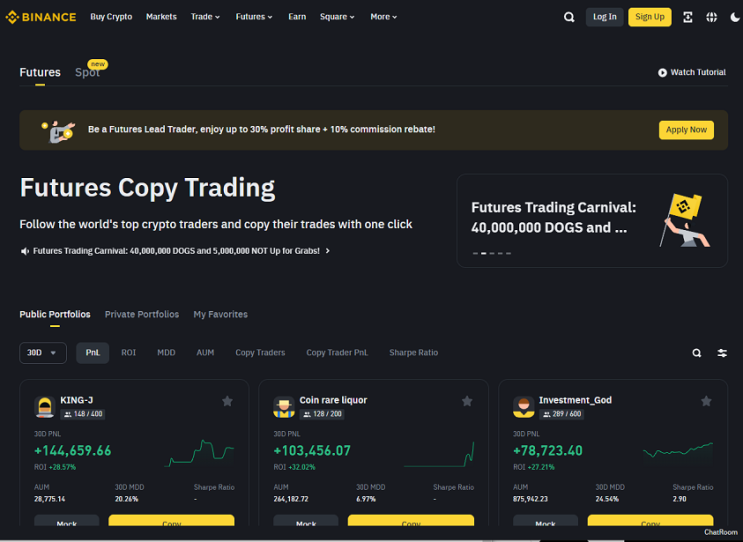Click Investment_God PnL +78,723.40
Image resolution: width=743 pixels, height=542 pixels.
tap(548, 451)
